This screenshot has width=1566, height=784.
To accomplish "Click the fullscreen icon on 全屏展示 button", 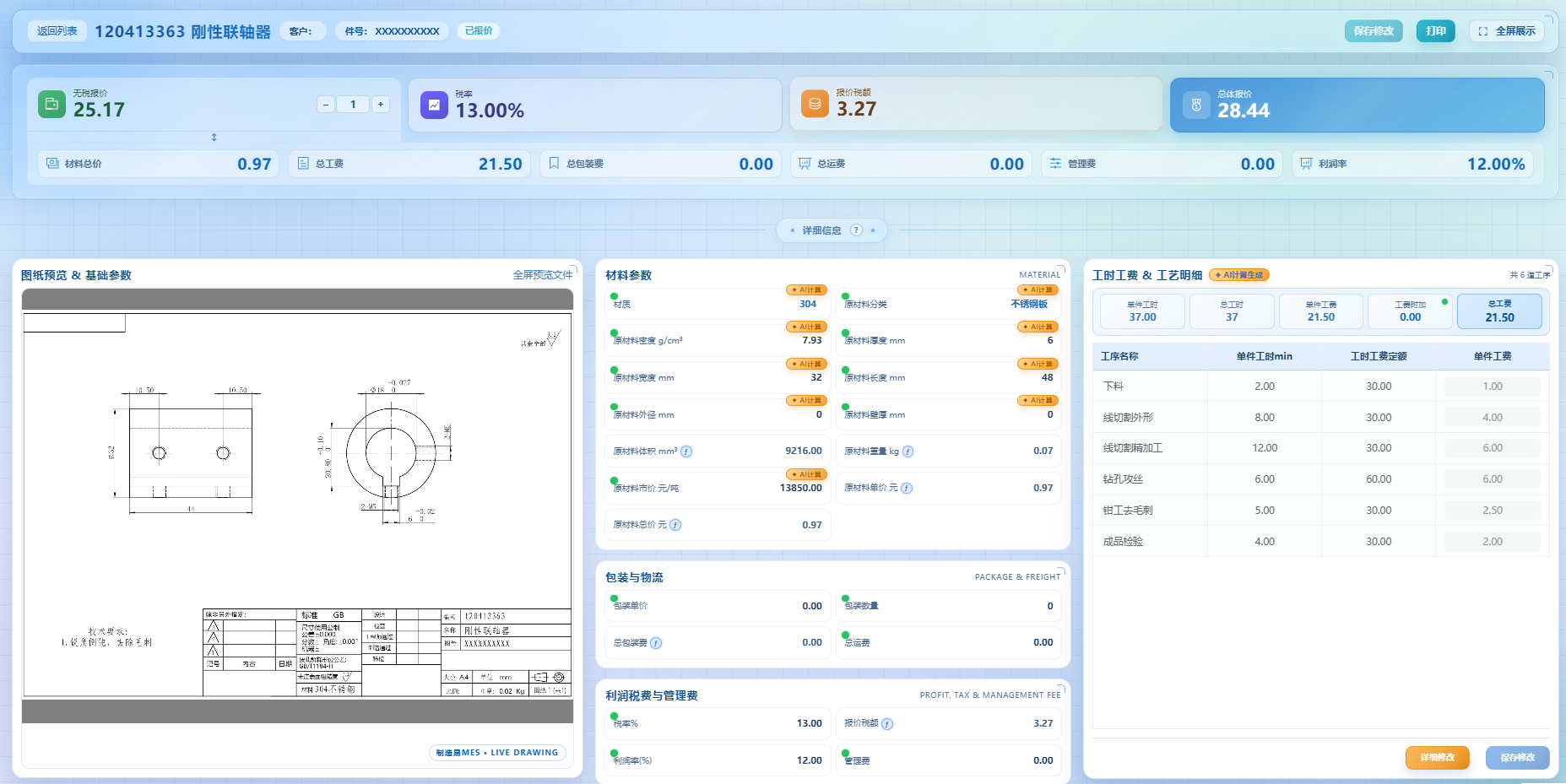I will point(1483,31).
